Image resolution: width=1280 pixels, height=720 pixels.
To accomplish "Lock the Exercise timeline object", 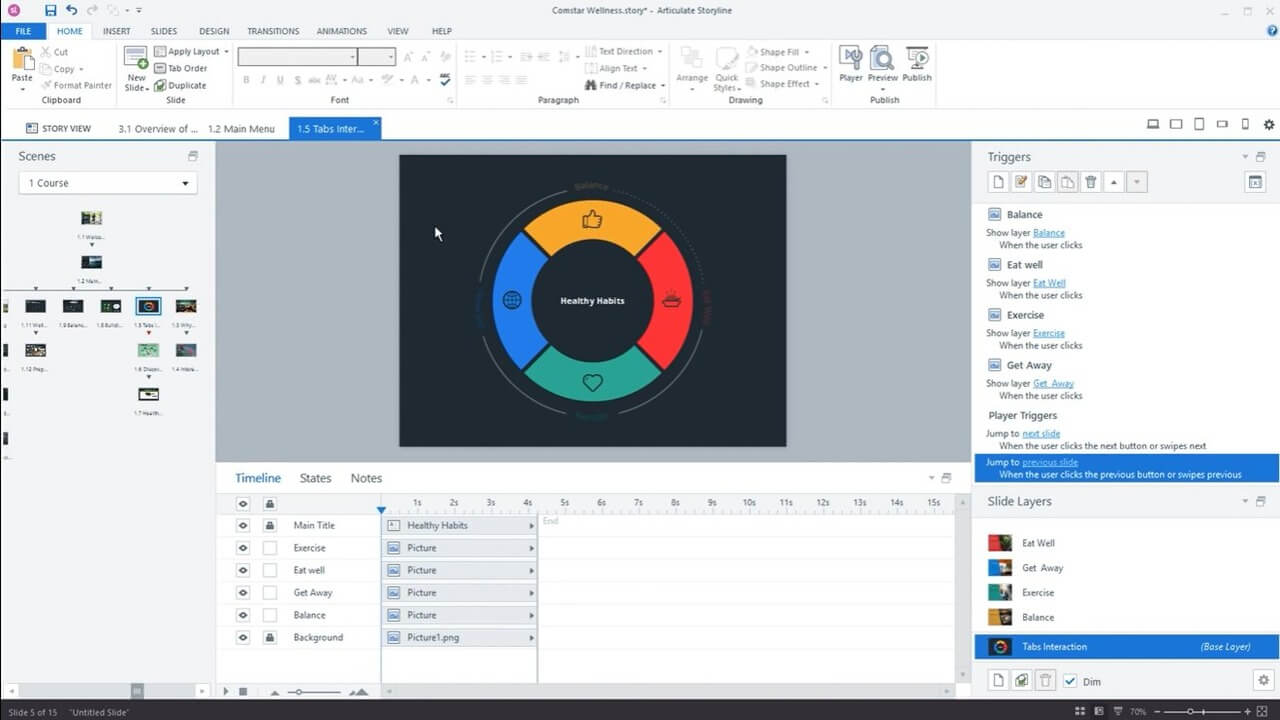I will pyautogui.click(x=269, y=548).
